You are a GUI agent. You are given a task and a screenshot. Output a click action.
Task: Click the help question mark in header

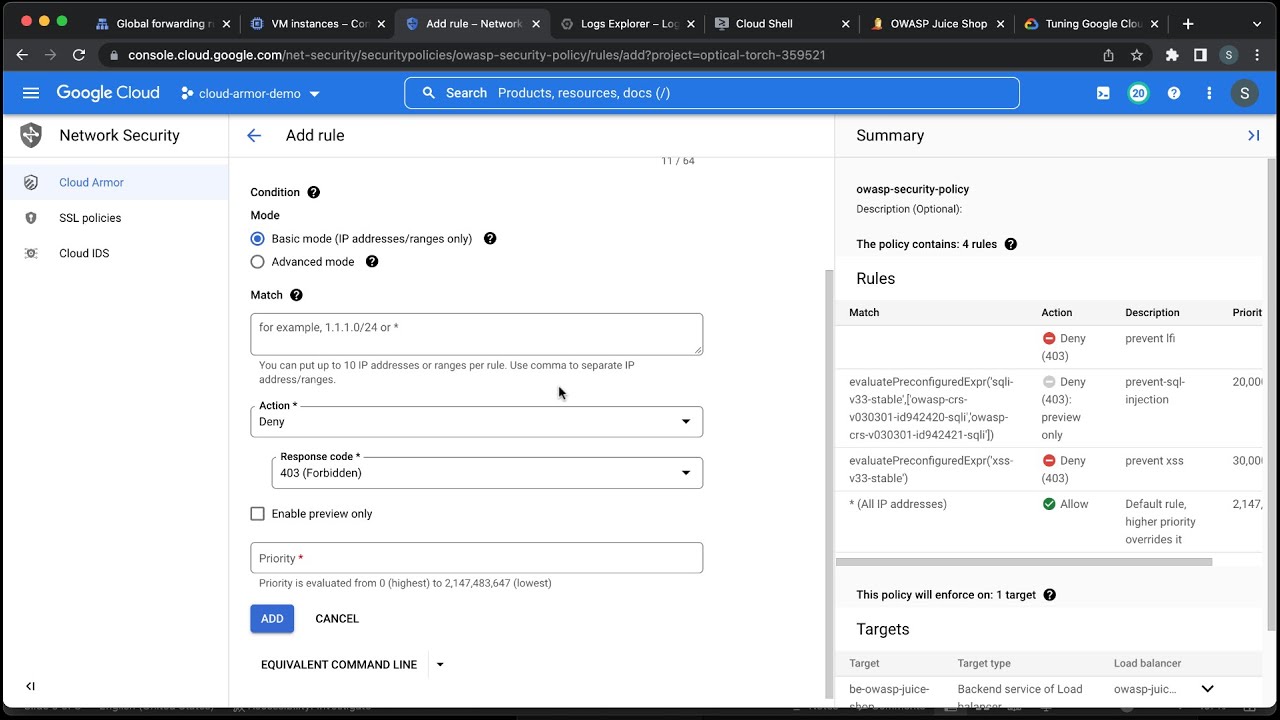pos(1174,93)
